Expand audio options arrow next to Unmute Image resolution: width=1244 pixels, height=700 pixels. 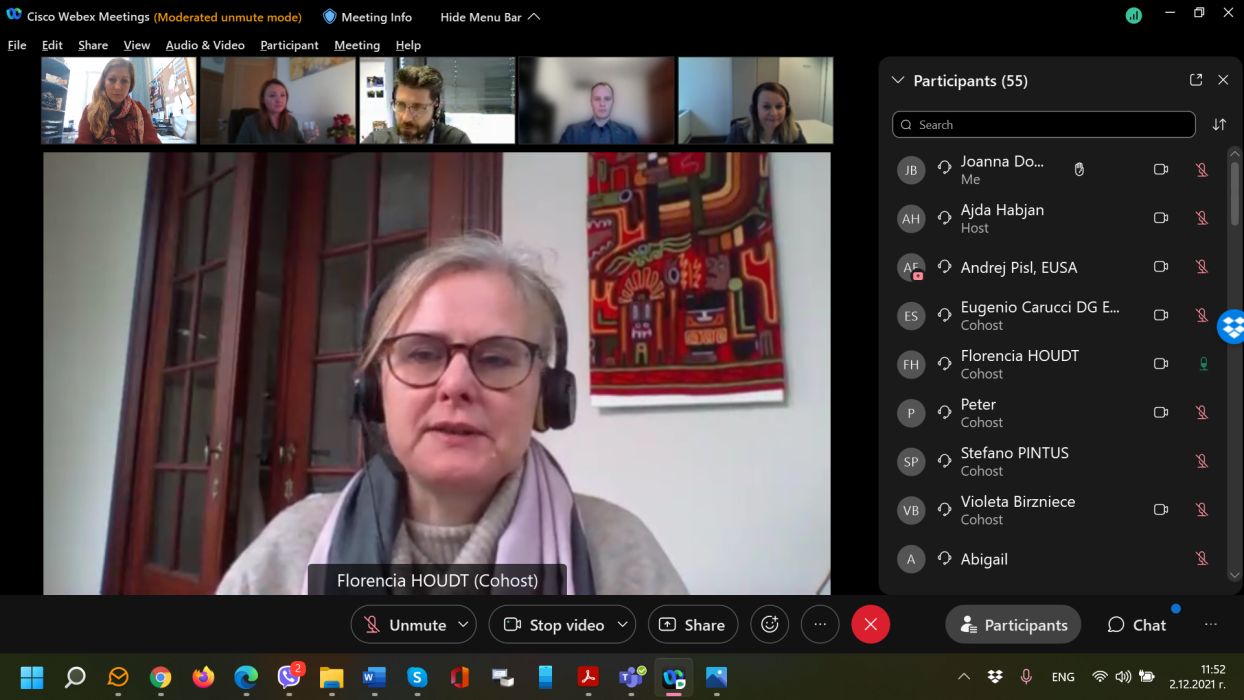[463, 624]
